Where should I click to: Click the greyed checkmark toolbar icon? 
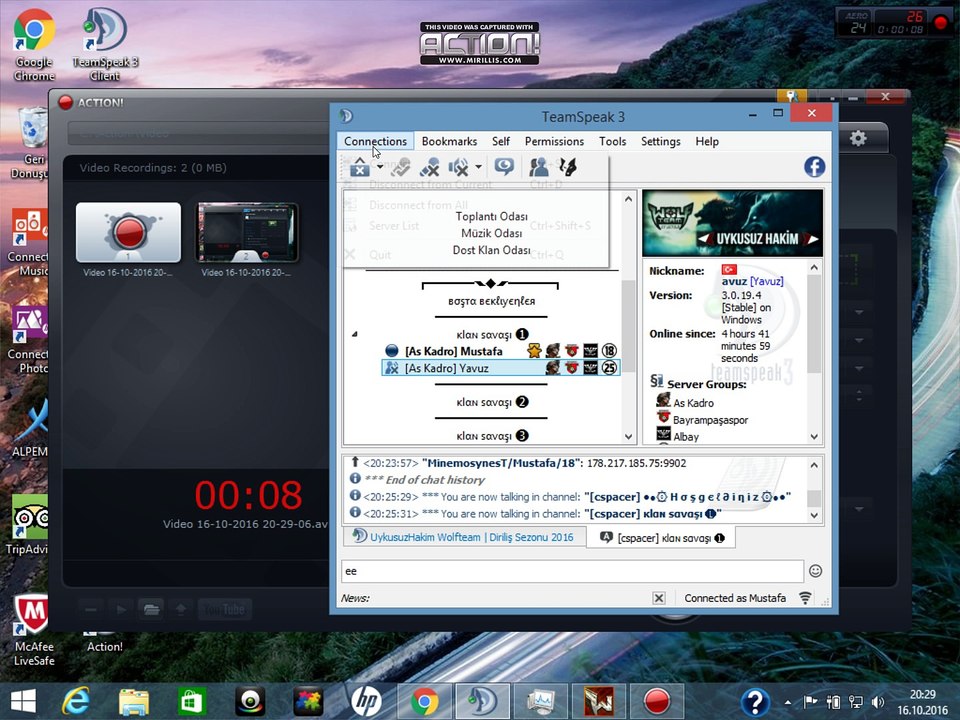[x=401, y=167]
